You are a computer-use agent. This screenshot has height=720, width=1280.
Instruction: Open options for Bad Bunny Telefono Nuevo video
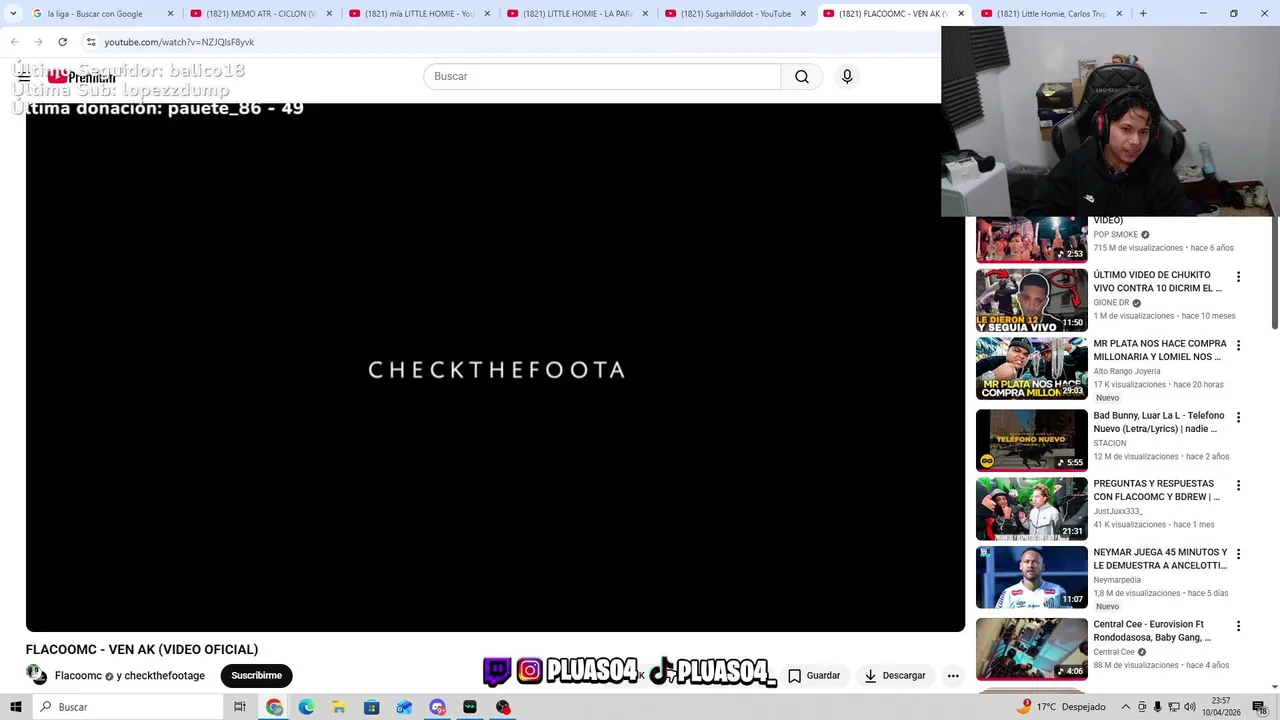[1238, 417]
